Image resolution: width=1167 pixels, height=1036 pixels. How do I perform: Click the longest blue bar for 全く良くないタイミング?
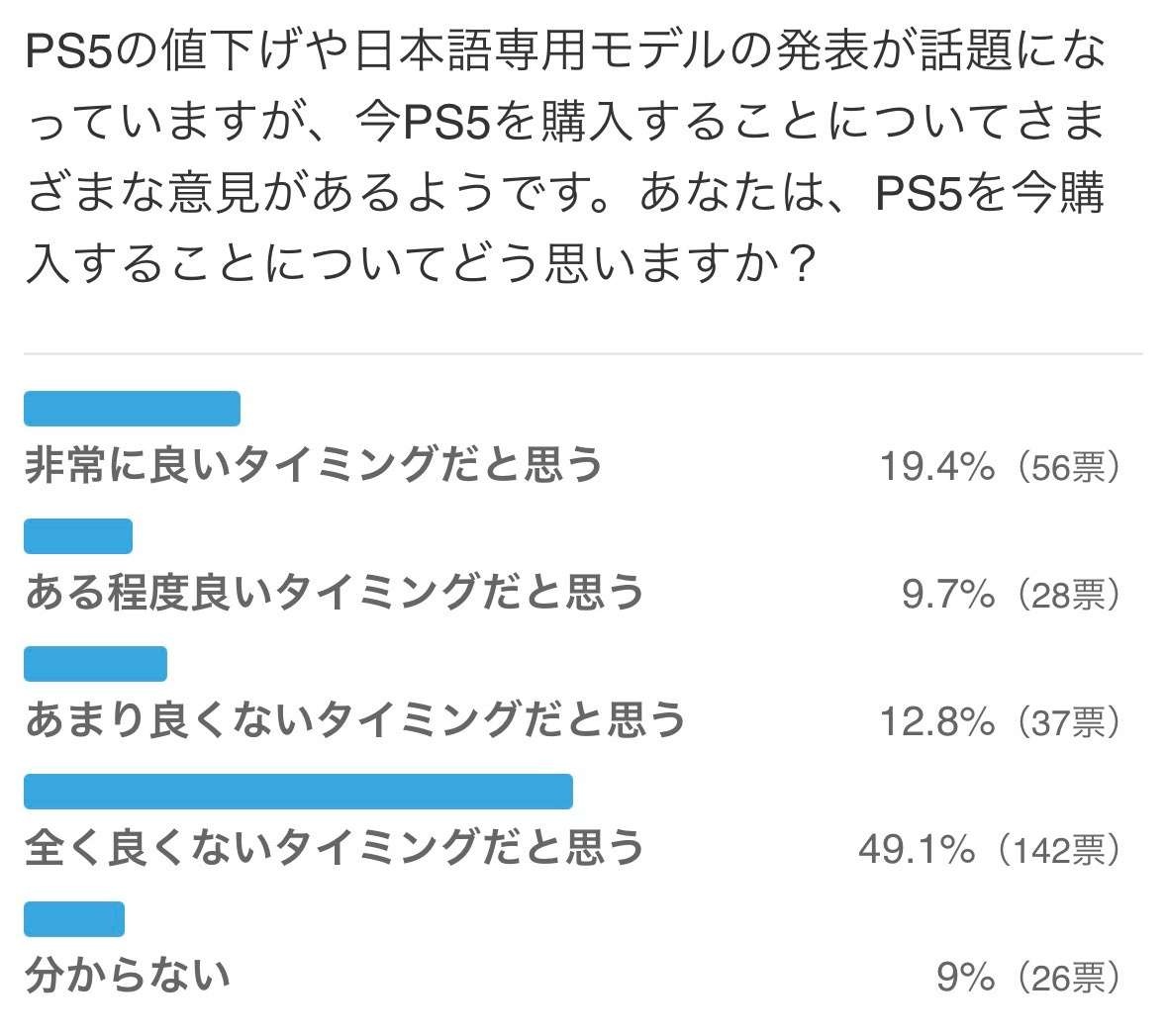coord(298,792)
